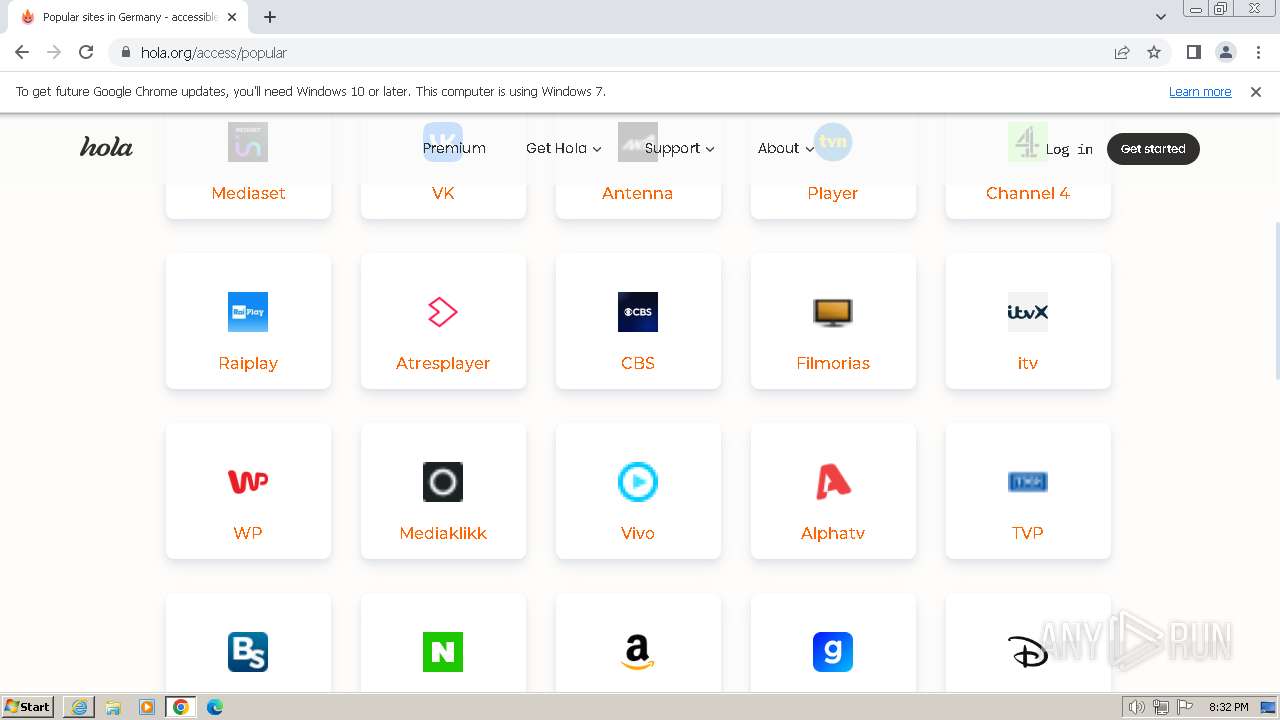This screenshot has width=1280, height=720.
Task: Open the Raiplay site icon
Action: [248, 312]
